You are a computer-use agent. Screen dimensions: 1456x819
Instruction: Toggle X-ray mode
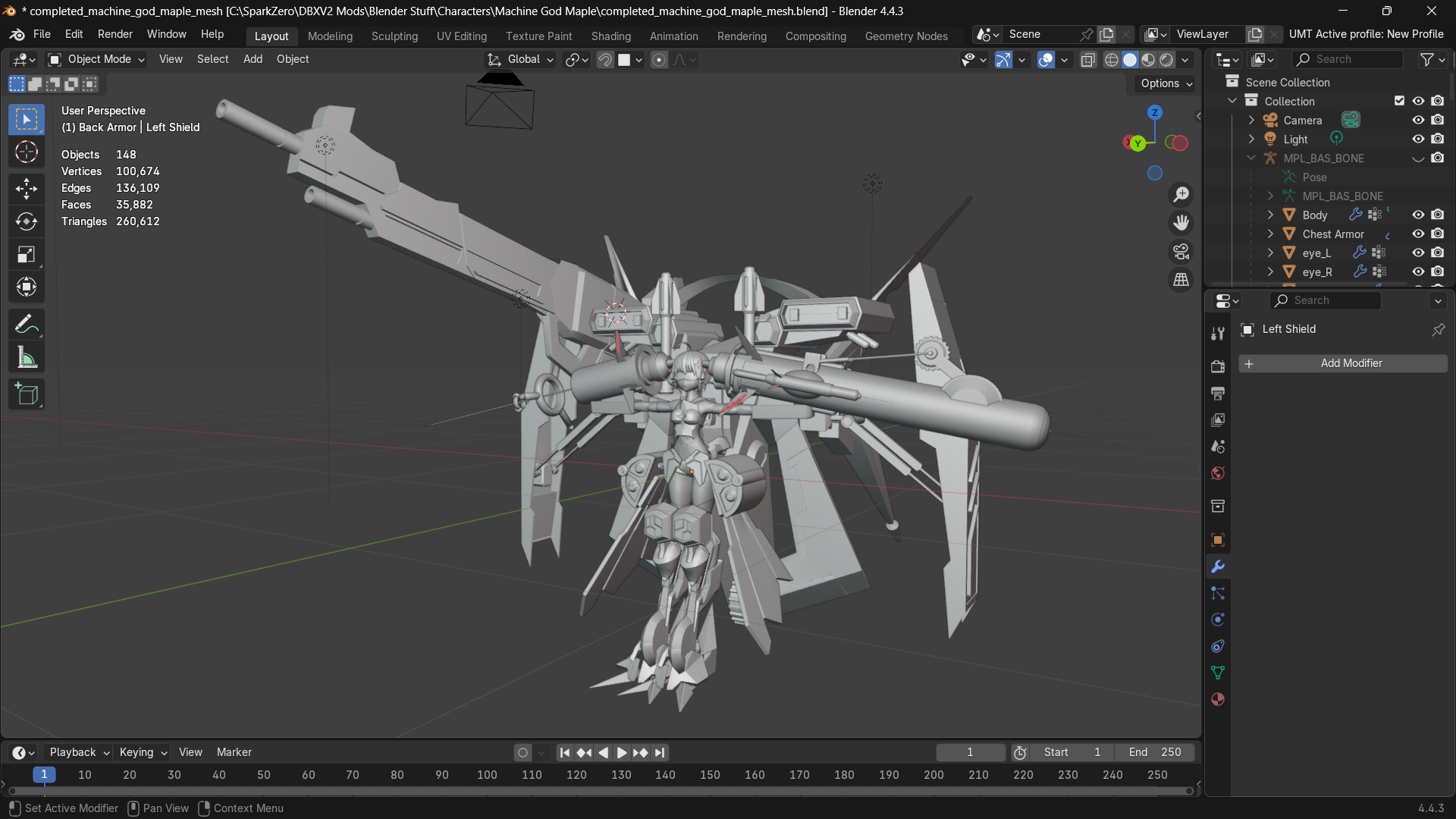[1087, 60]
